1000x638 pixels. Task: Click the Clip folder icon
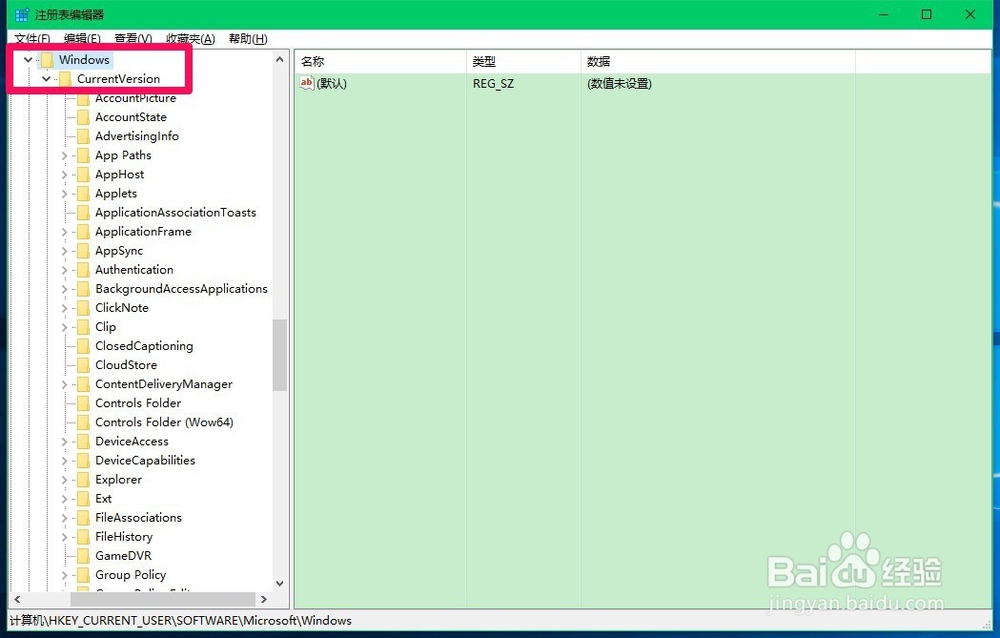coord(83,327)
